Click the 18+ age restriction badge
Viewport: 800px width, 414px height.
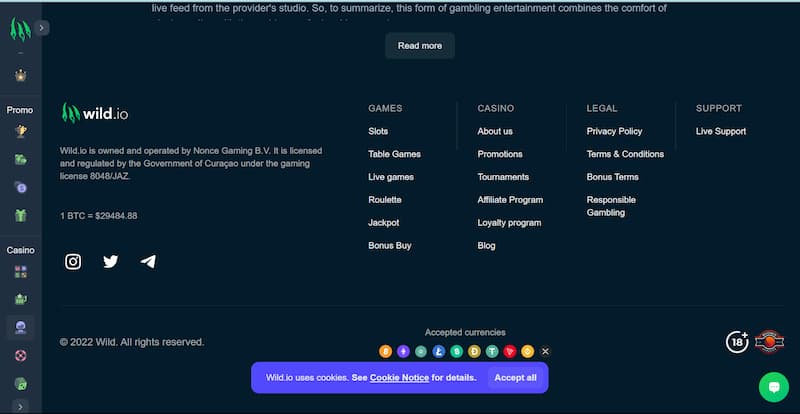click(x=737, y=342)
